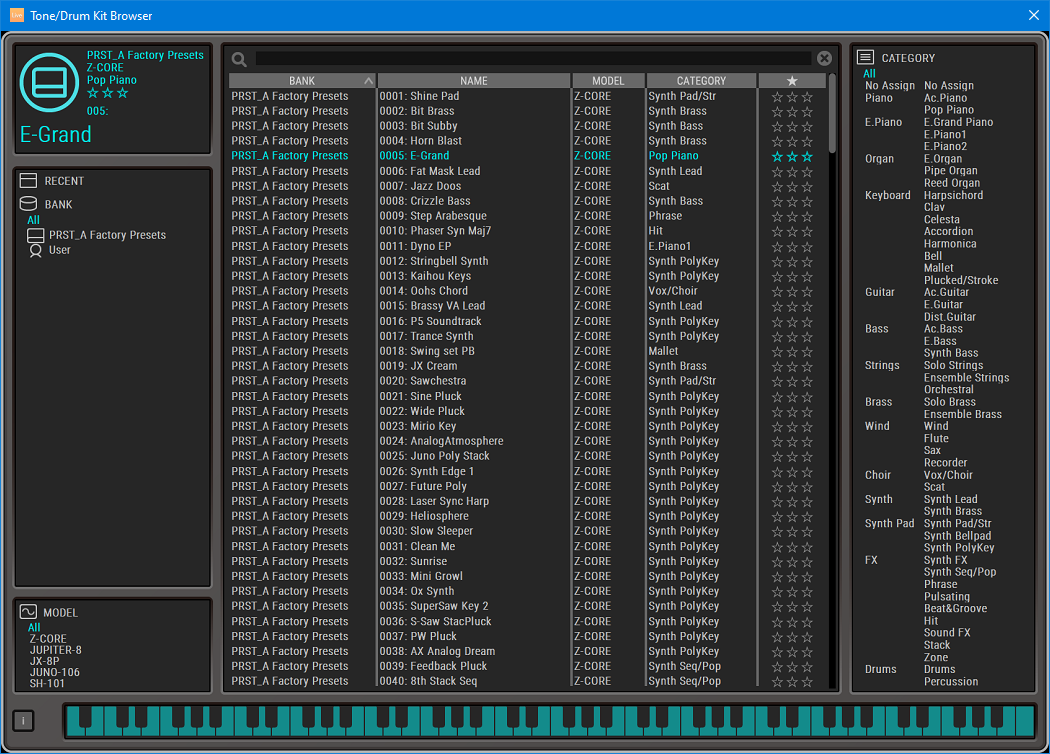The image size is (1050, 754).
Task: Toggle star rating for 0010: Phaser Syn Maj7
Action: 792,231
